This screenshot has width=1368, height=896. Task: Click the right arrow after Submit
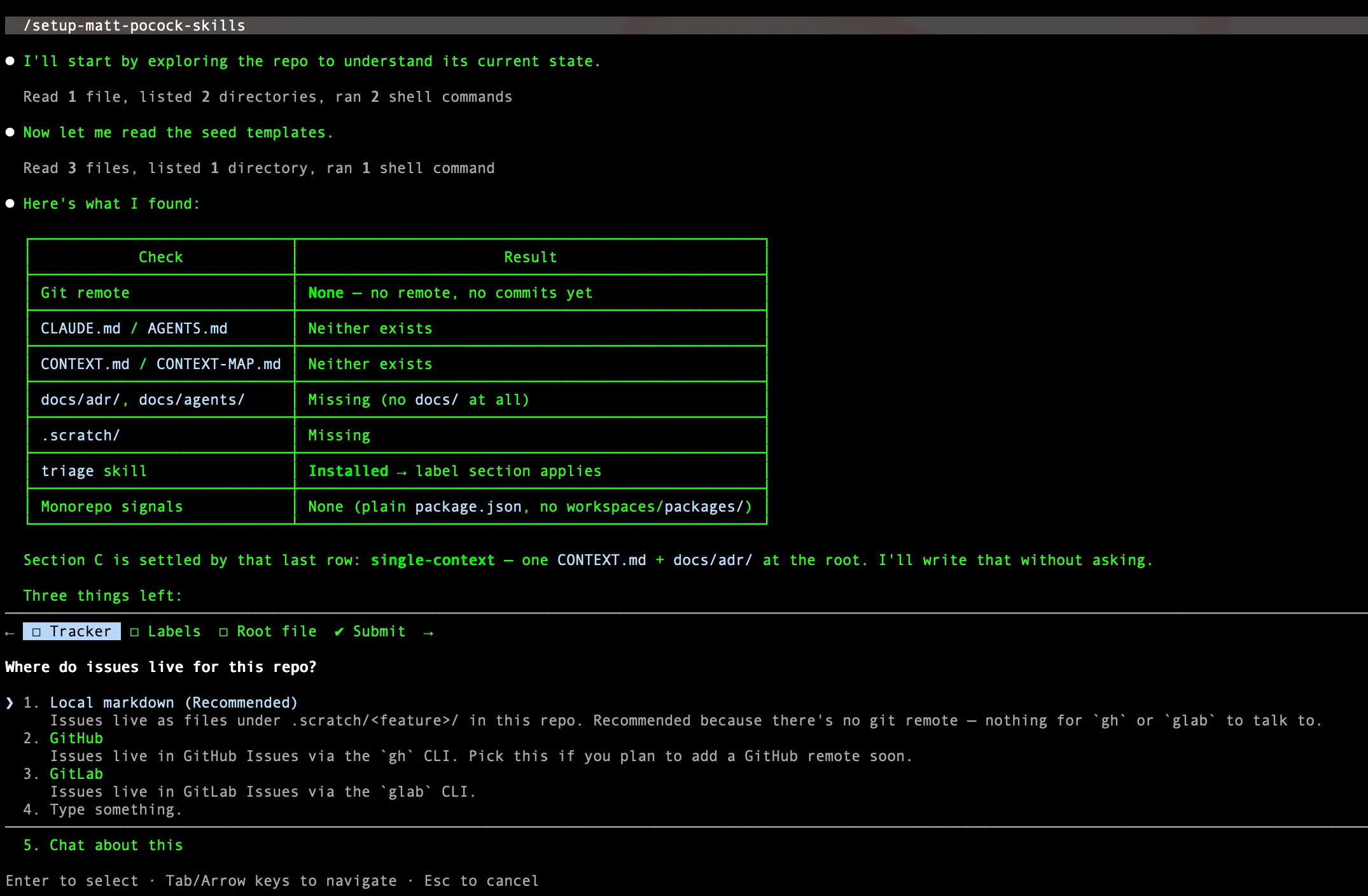428,633
